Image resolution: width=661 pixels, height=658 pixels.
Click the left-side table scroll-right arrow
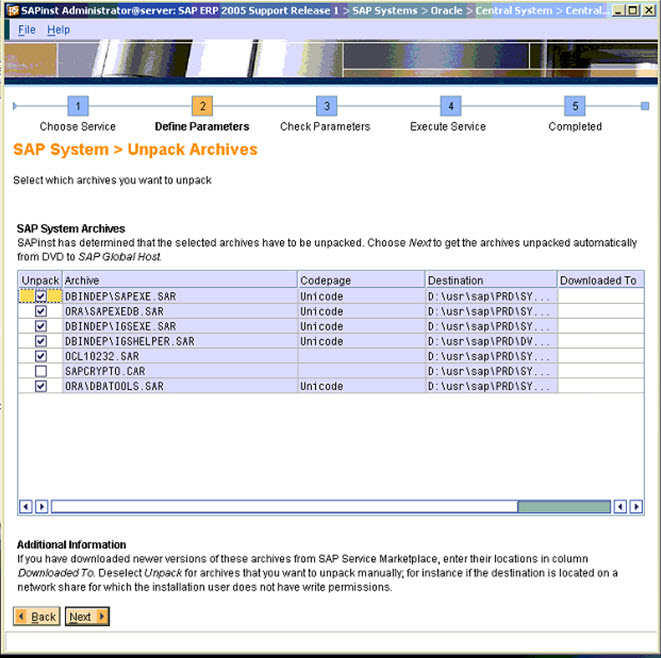[x=42, y=506]
